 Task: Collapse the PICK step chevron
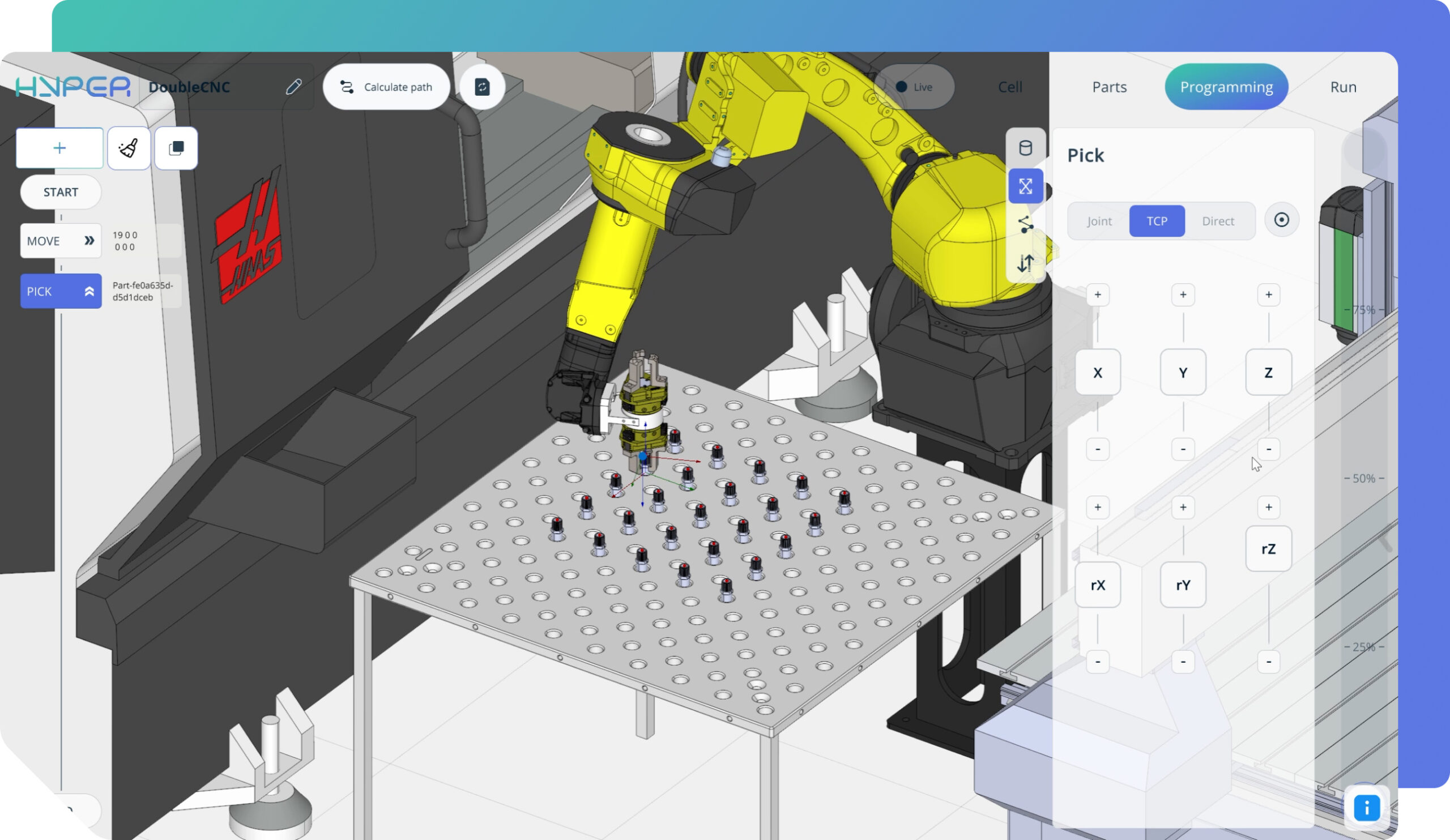tap(89, 292)
